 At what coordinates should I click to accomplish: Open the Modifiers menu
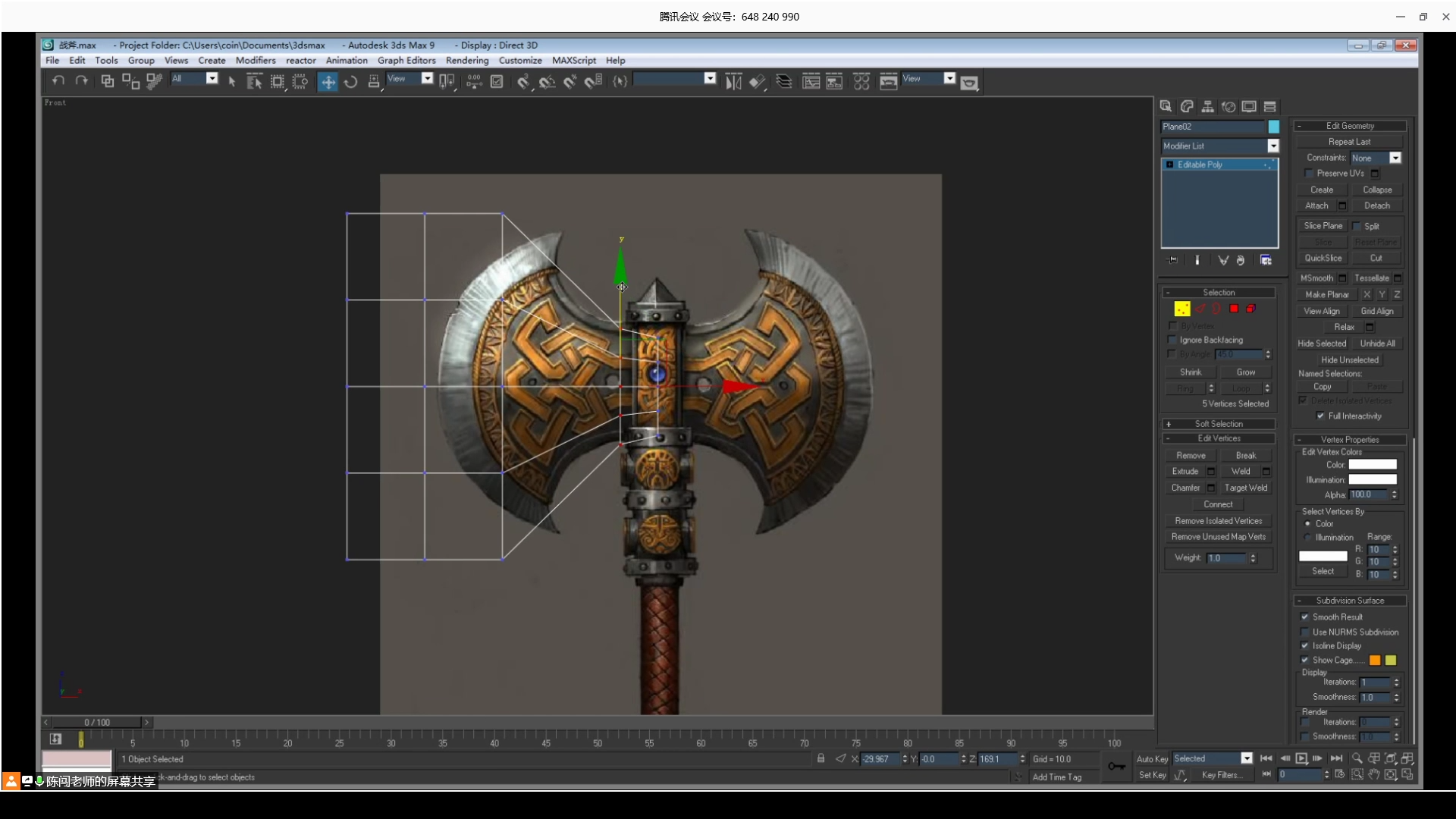(x=256, y=61)
